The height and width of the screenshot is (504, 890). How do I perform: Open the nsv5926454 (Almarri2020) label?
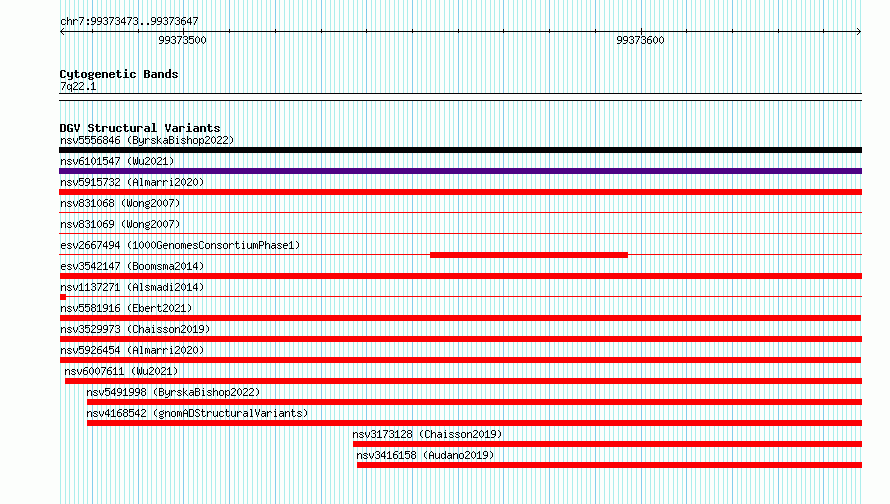click(x=132, y=350)
